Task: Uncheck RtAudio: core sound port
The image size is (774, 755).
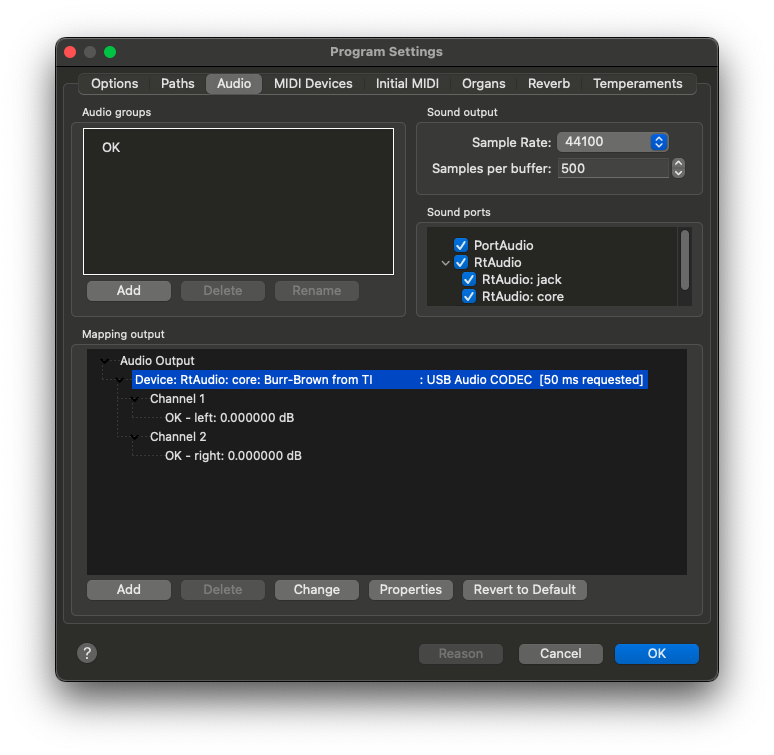Action: click(469, 296)
